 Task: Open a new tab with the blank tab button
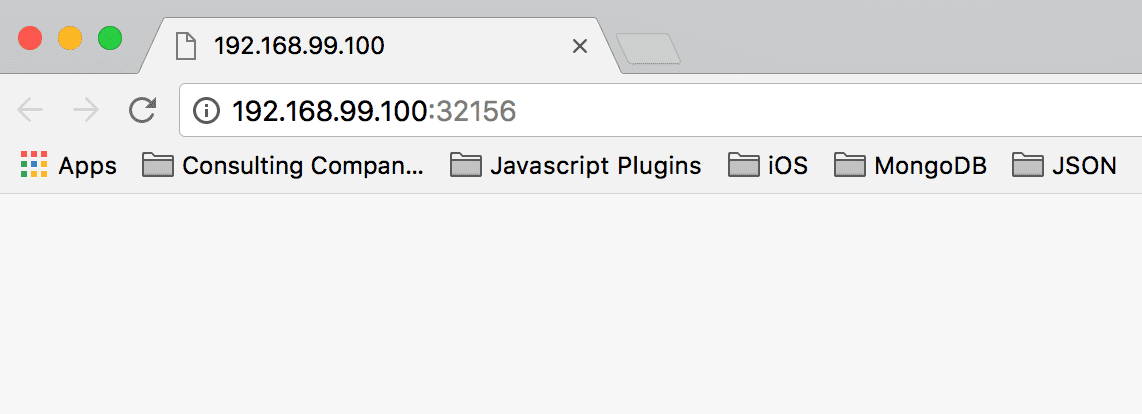(x=648, y=49)
